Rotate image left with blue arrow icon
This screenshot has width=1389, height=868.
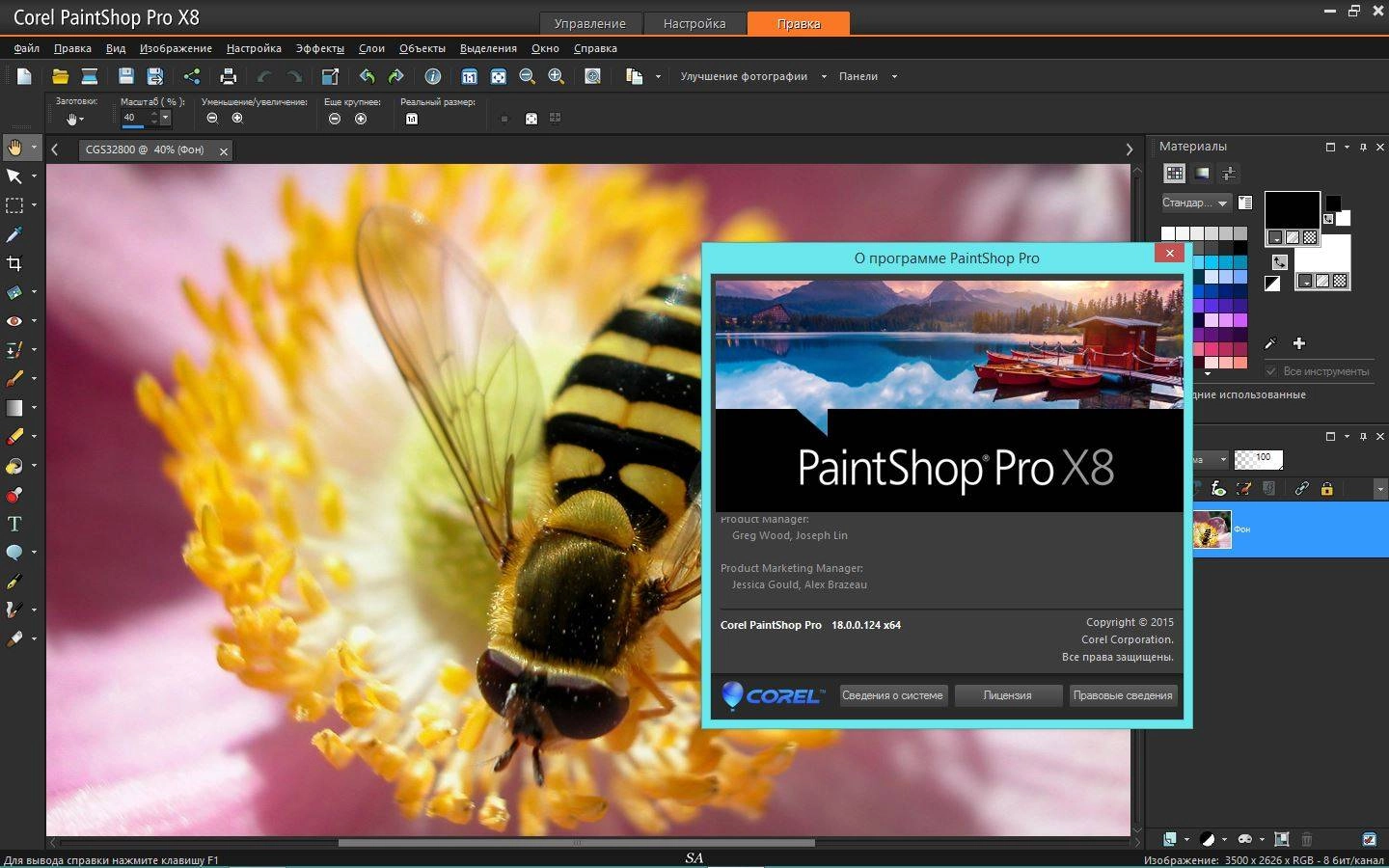click(x=367, y=76)
